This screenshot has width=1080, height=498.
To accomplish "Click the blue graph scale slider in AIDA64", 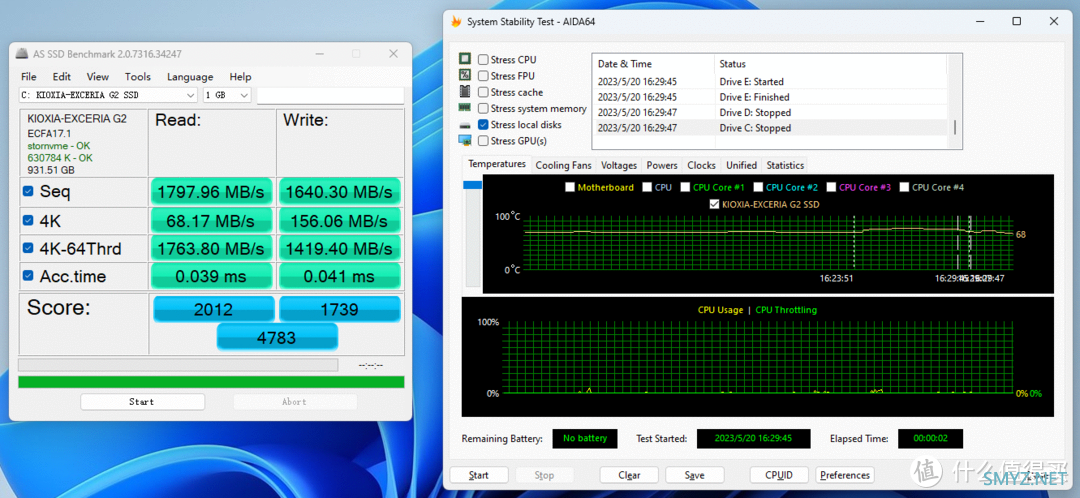I will tap(472, 185).
